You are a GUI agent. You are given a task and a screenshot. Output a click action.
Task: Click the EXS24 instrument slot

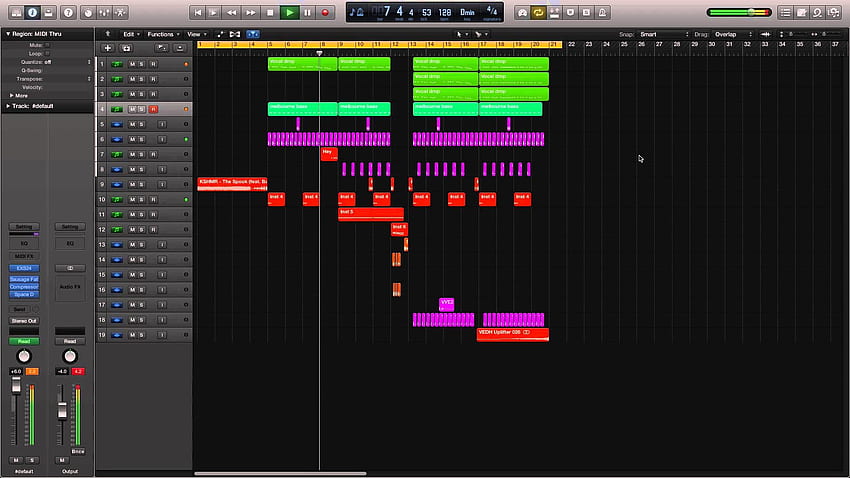point(24,268)
